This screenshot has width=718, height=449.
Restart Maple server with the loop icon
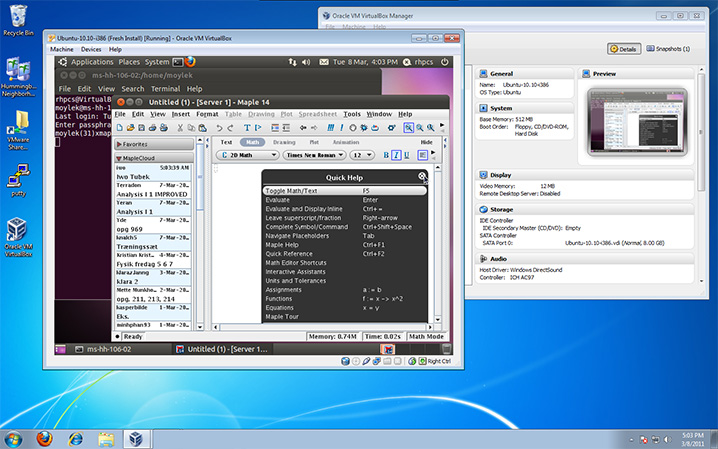point(375,128)
